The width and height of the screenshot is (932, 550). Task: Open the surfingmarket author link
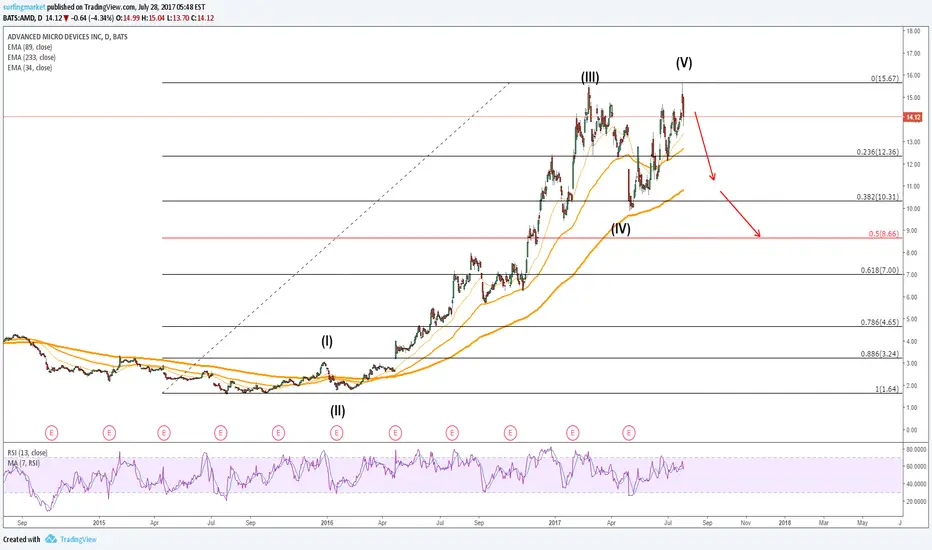tap(24, 7)
